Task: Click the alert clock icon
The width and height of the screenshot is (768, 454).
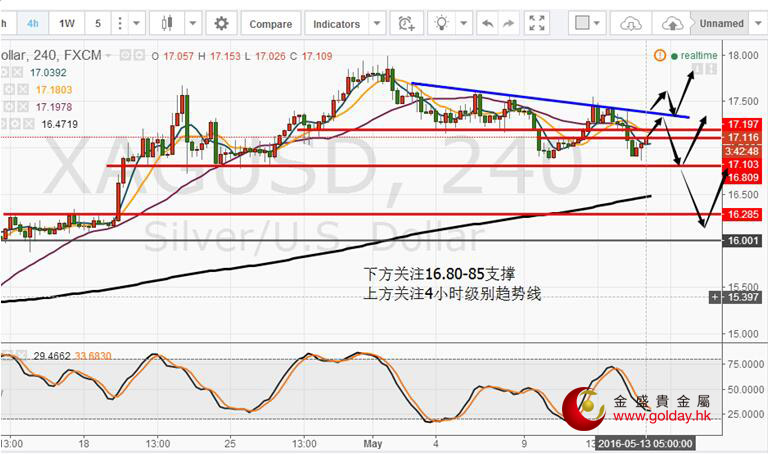Action: click(x=406, y=23)
